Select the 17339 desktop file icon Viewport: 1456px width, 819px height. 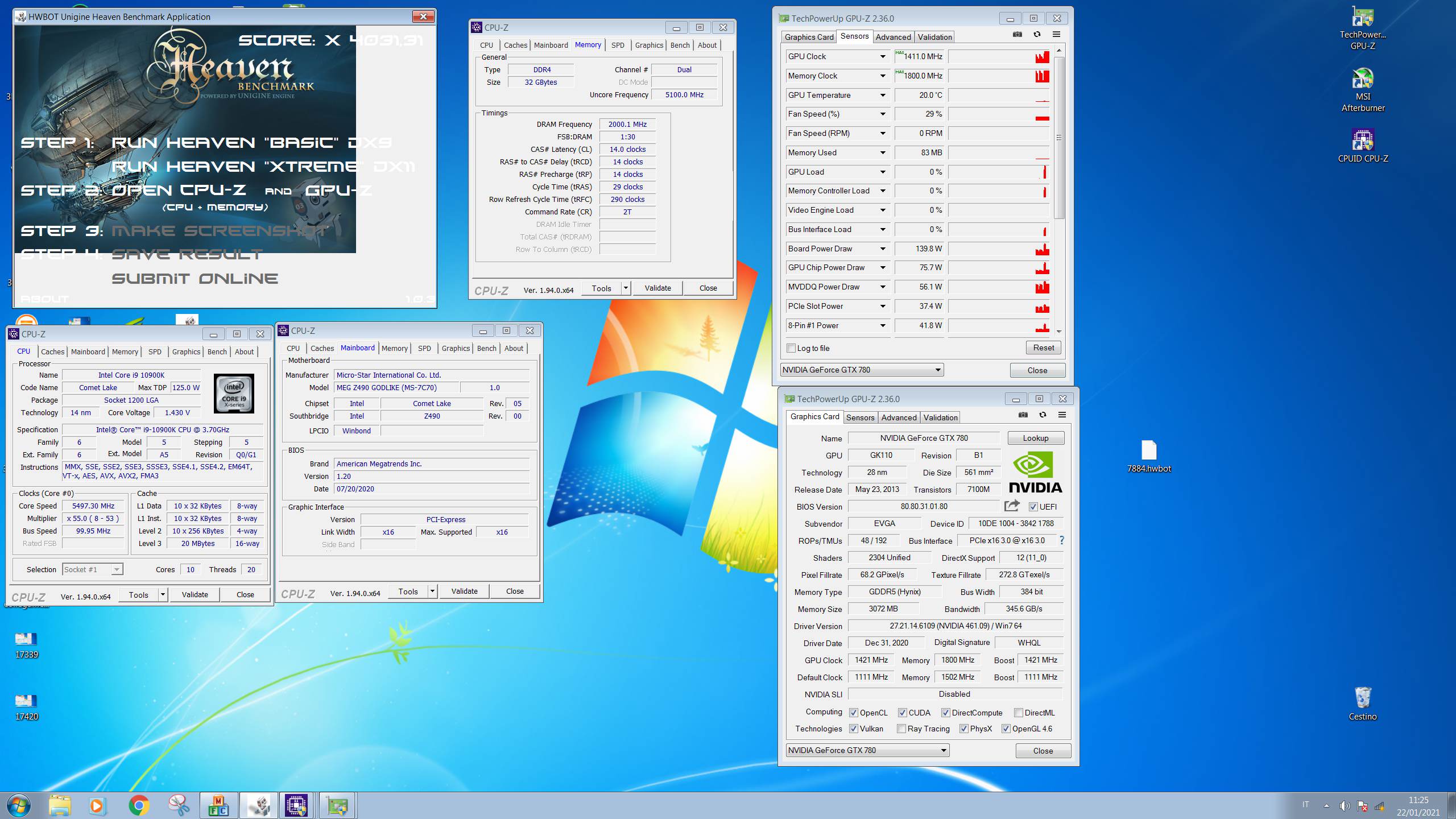pyautogui.click(x=26, y=645)
